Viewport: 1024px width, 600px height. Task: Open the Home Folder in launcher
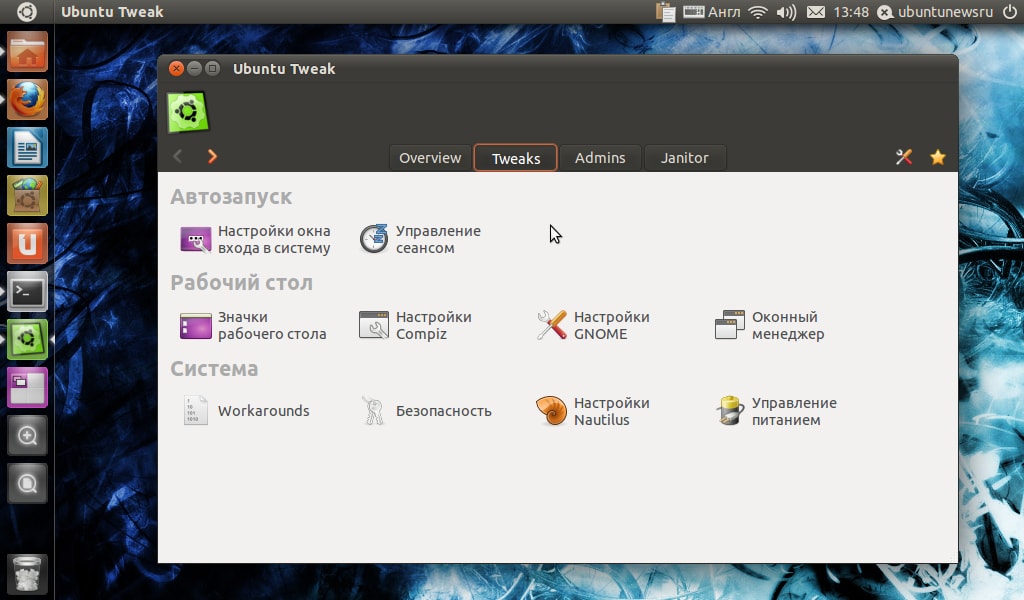[27, 52]
